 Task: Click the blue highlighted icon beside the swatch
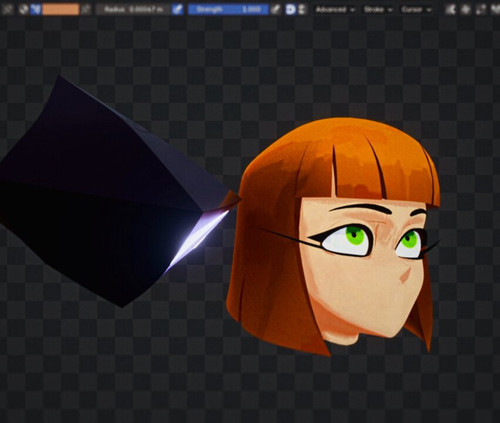36,9
